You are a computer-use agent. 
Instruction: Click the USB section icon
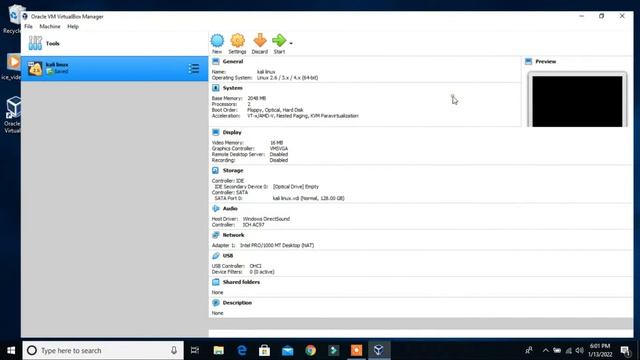pyautogui.click(x=216, y=256)
